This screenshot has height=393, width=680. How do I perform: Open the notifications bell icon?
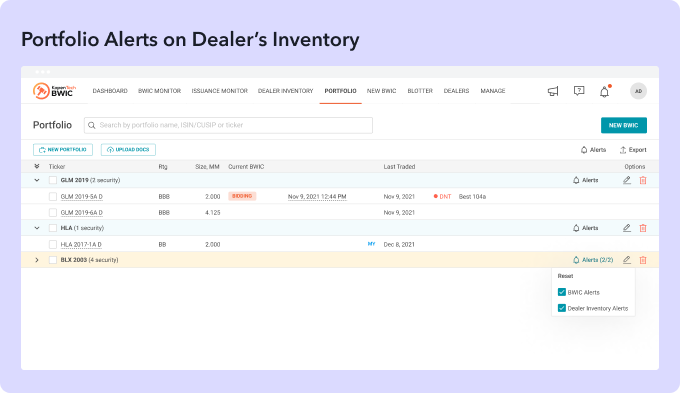(605, 92)
